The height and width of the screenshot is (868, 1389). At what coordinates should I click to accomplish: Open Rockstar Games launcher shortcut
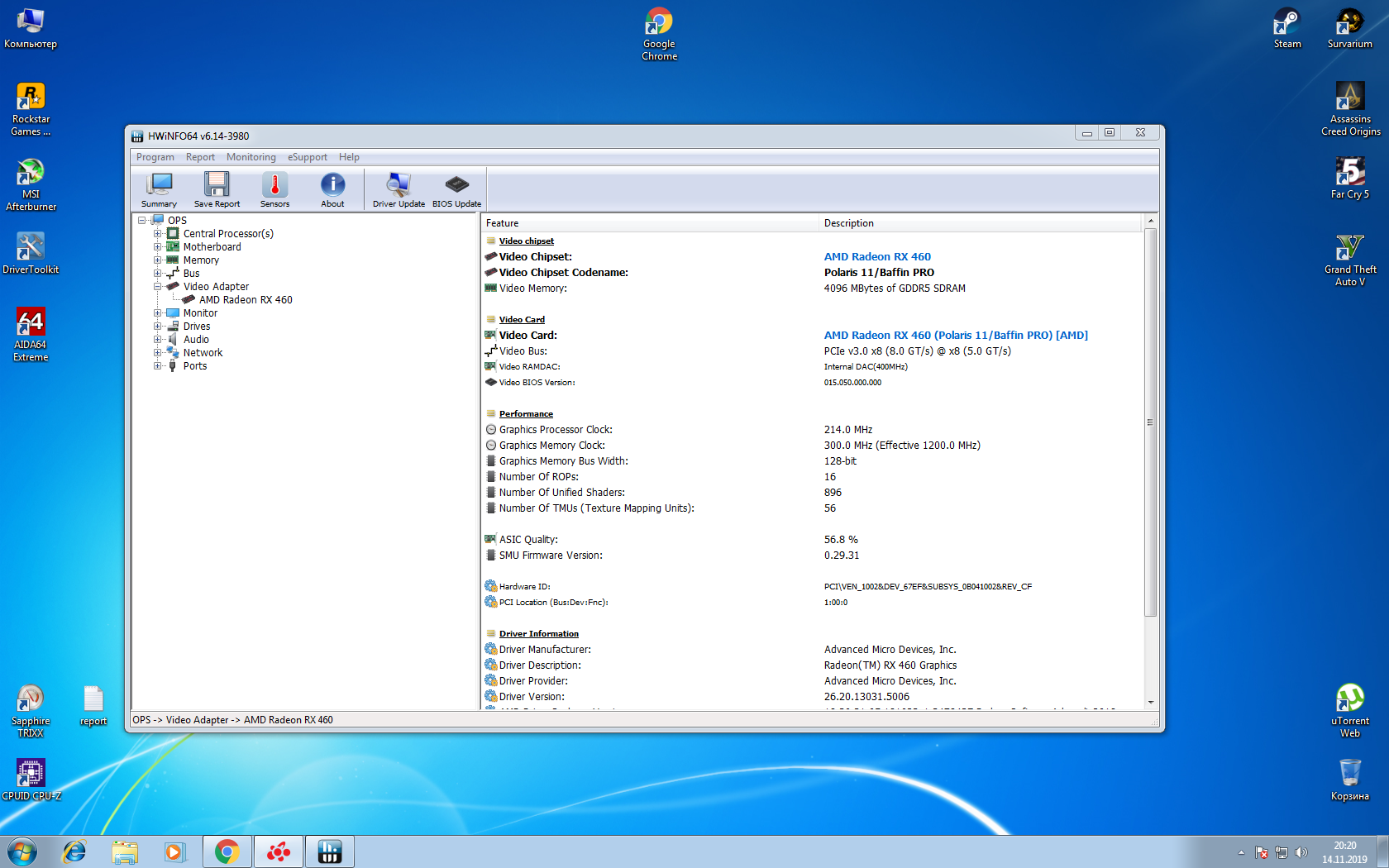[31, 109]
